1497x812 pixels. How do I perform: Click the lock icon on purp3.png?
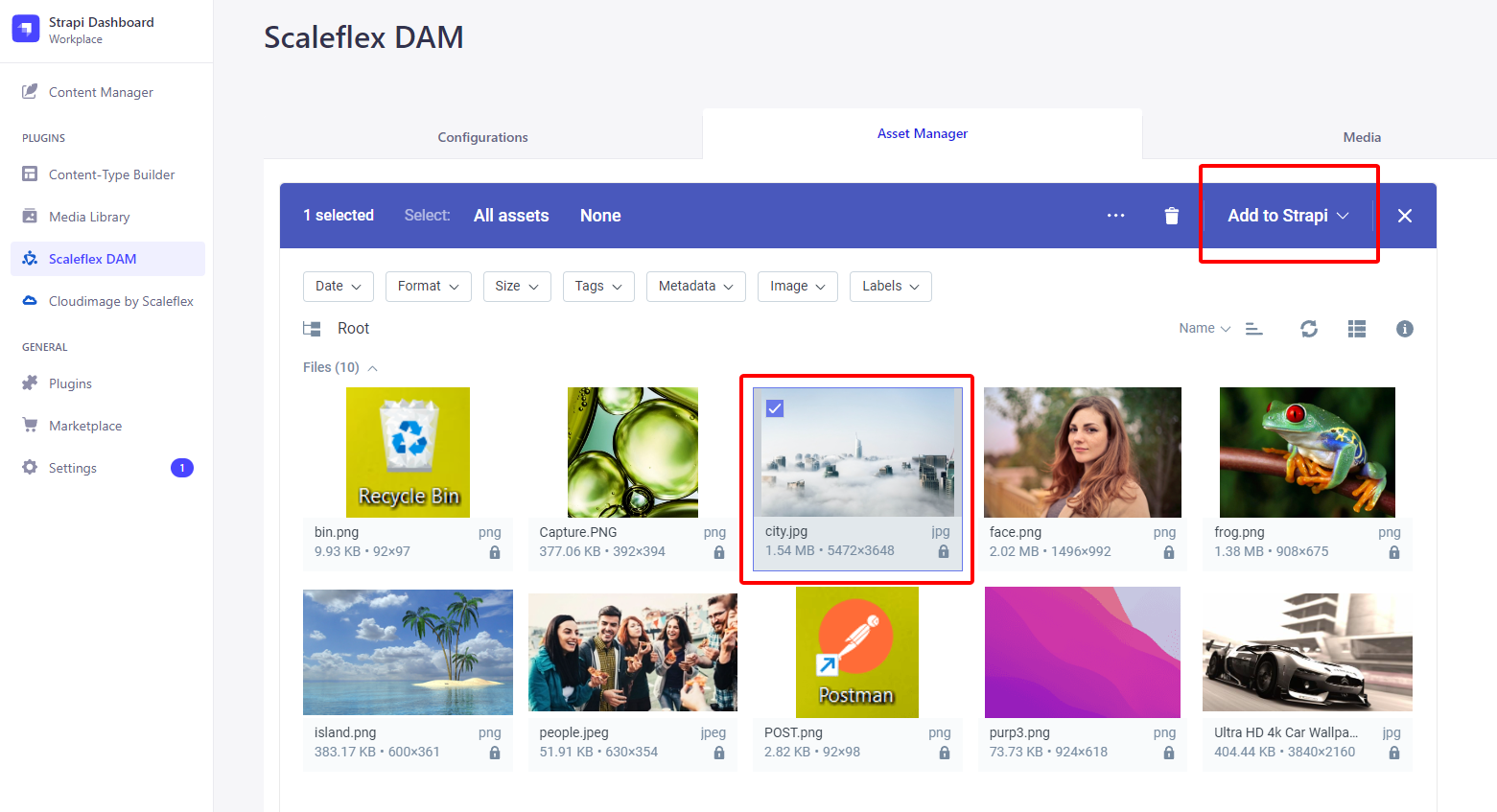pos(1169,753)
